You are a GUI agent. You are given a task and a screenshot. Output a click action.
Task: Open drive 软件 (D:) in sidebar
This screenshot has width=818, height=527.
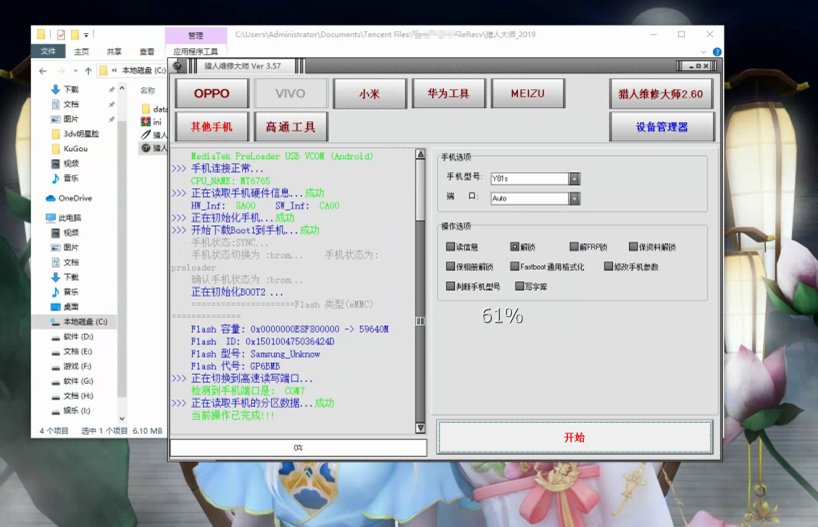point(73,337)
